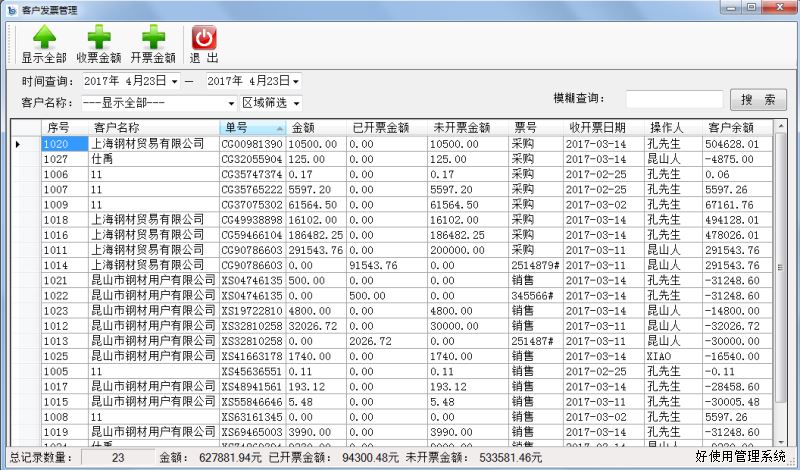Open the end date dropdown
This screenshot has height=470, width=800.
tap(296, 80)
